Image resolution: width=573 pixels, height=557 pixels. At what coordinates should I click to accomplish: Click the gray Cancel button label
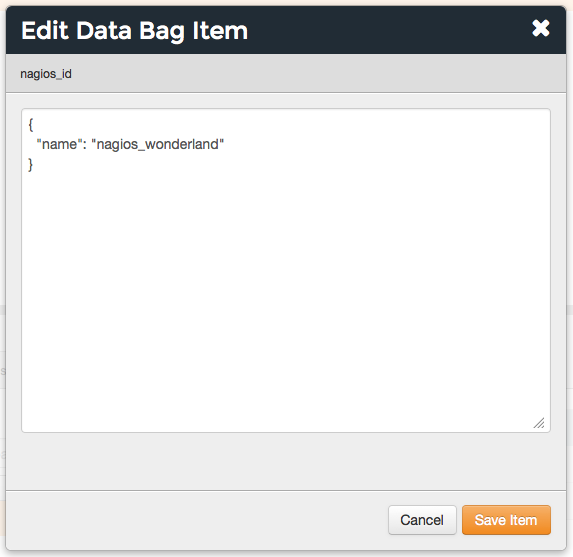(422, 520)
